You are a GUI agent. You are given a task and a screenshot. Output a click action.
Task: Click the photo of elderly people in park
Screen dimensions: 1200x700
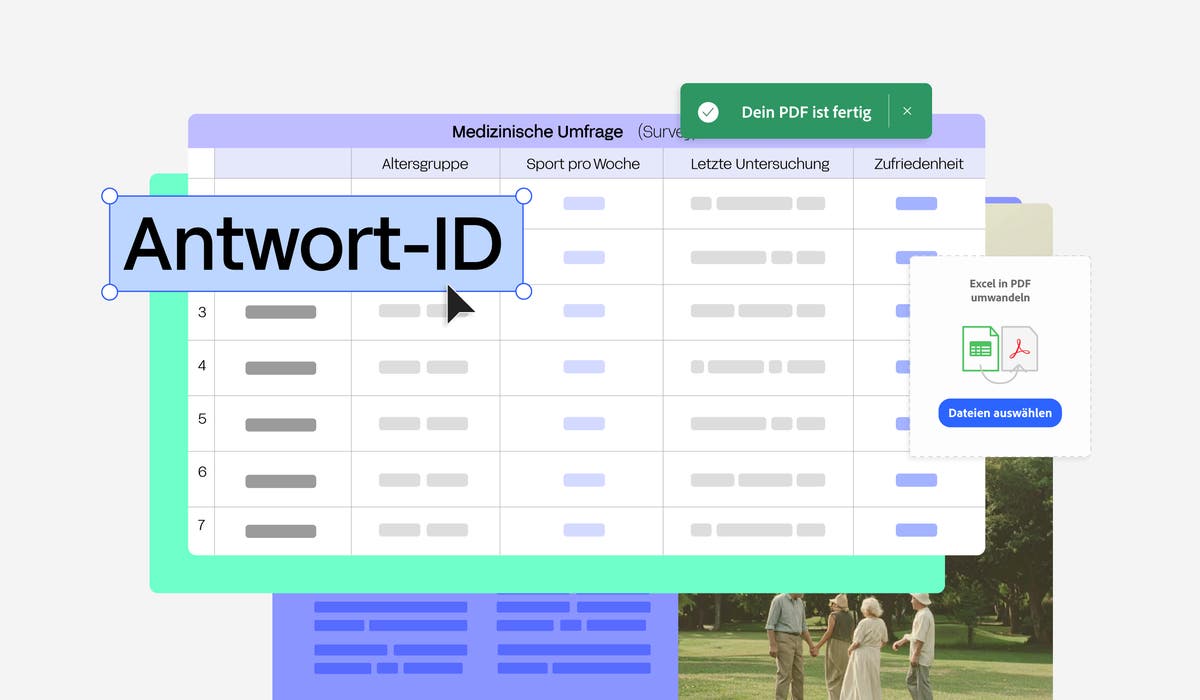(865, 628)
